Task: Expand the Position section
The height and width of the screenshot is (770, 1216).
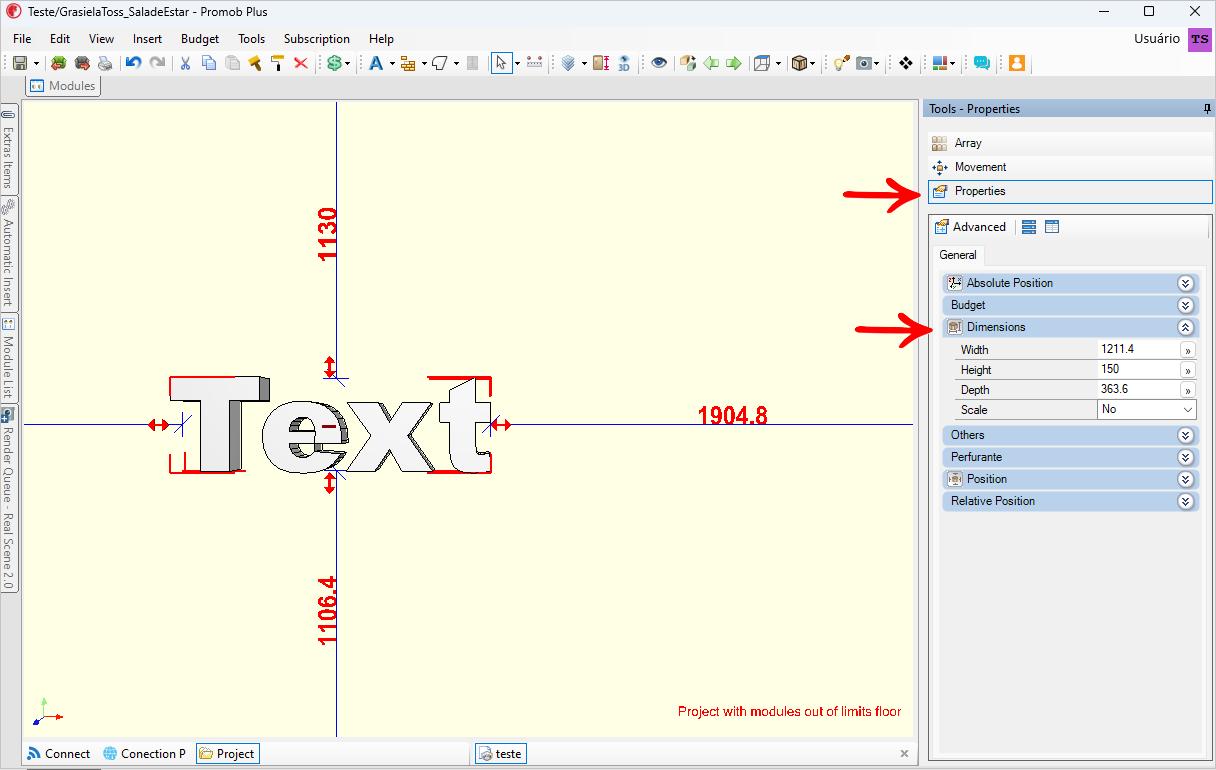Action: click(1186, 479)
